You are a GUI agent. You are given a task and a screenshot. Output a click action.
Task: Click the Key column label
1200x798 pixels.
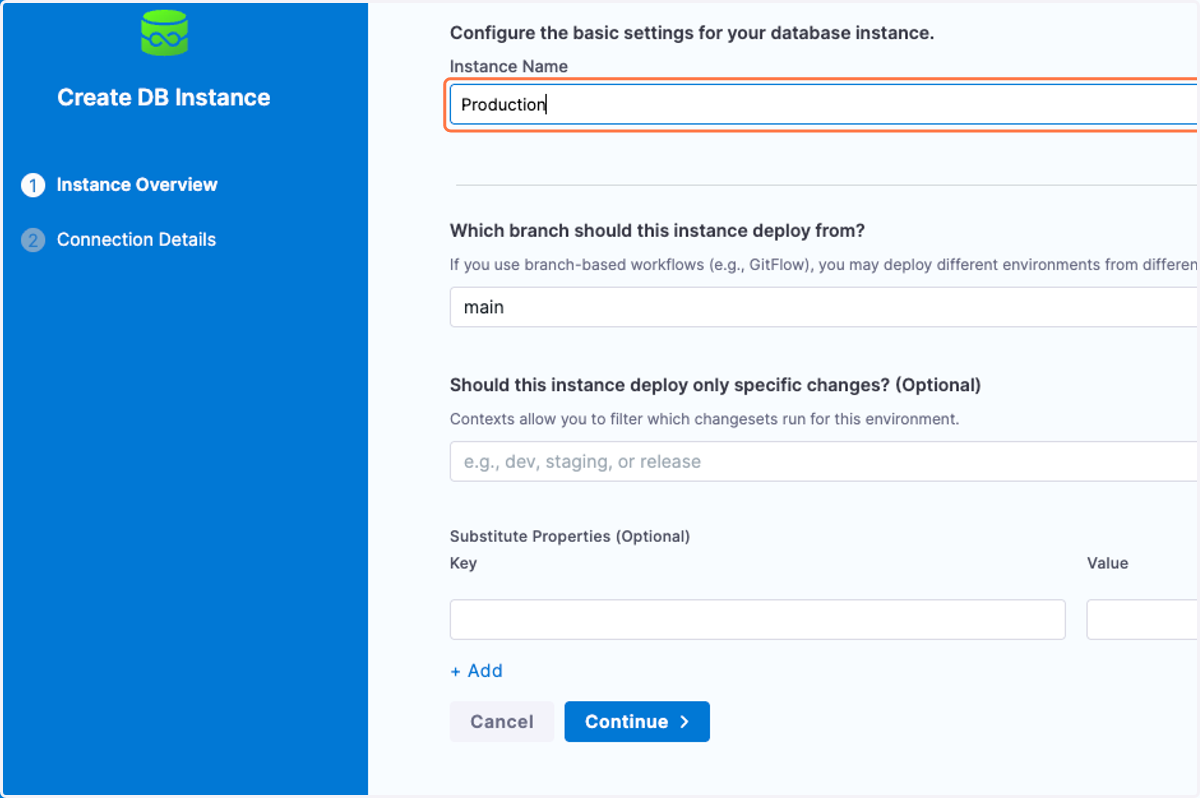coord(463,563)
